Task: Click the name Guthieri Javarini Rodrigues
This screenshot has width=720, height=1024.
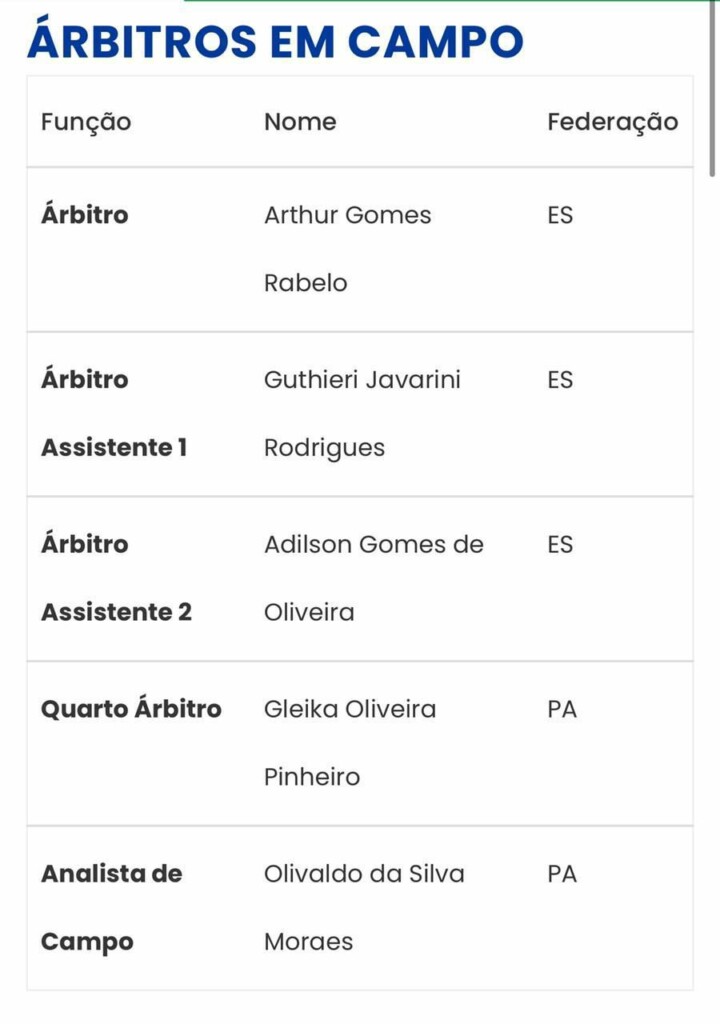Action: pos(362,413)
